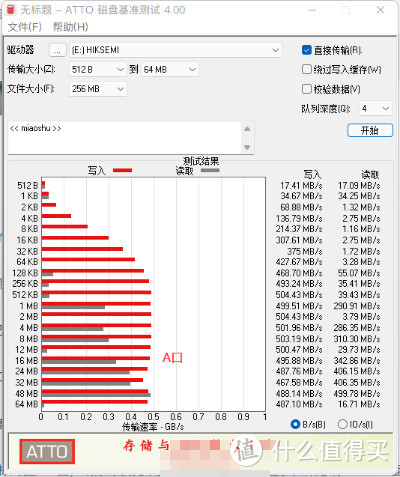Image resolution: width=400 pixels, height=477 pixels.
Task: Click the 136.79 MB/s write value
Action: pos(299,219)
